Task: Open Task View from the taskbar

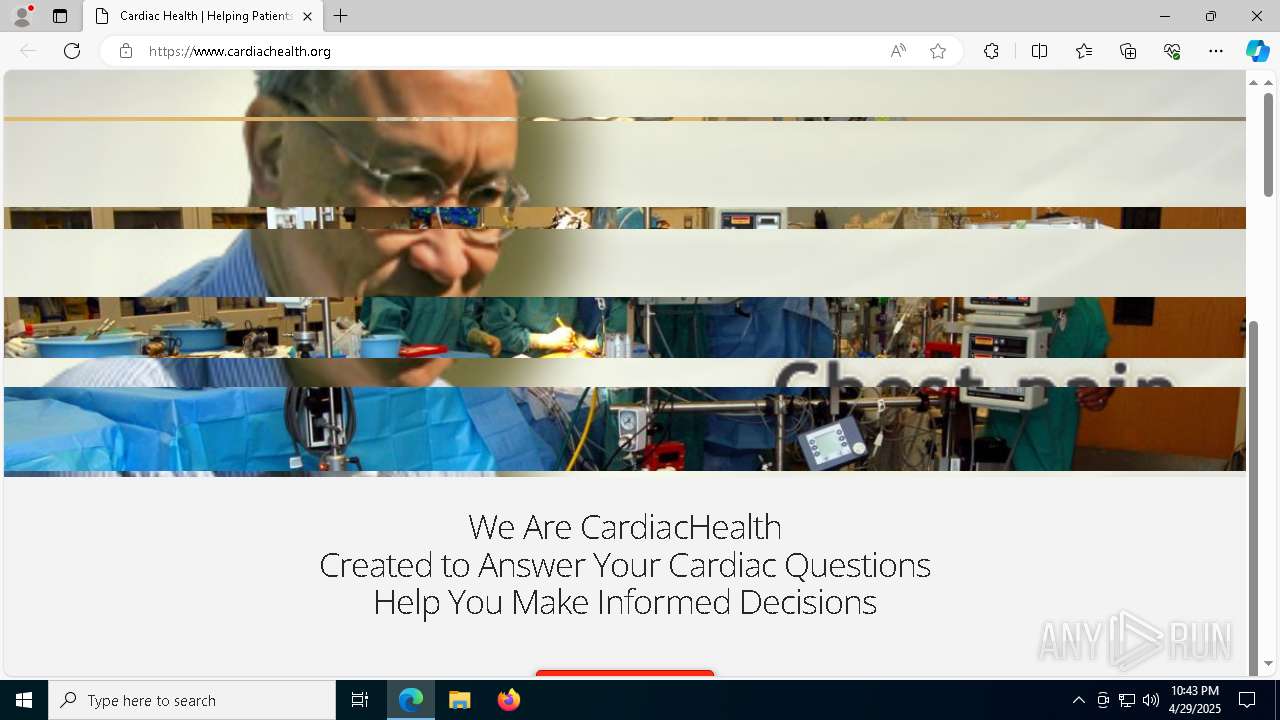Action: tap(360, 700)
